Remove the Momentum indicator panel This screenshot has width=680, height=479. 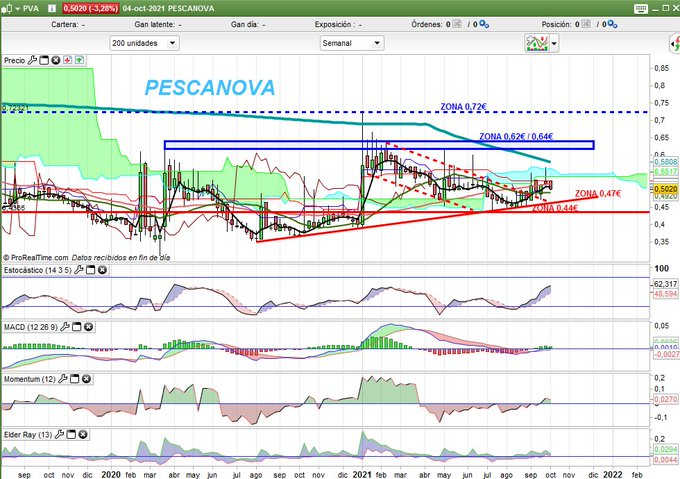[86, 379]
